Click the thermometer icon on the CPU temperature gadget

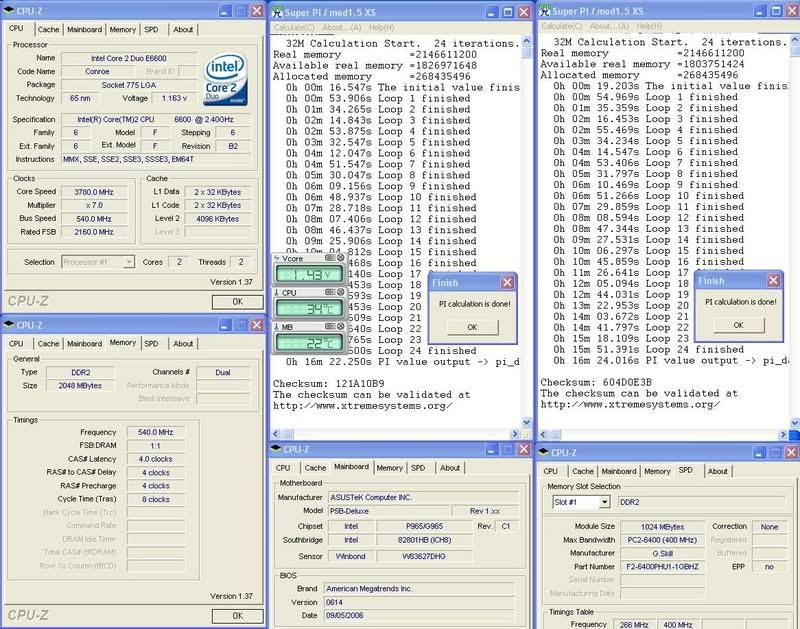point(277,293)
